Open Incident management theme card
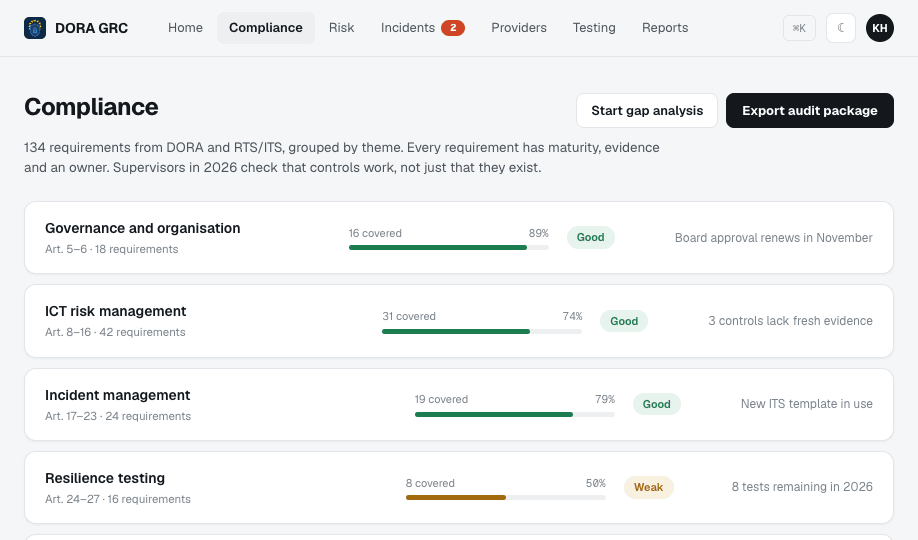 [x=459, y=404]
